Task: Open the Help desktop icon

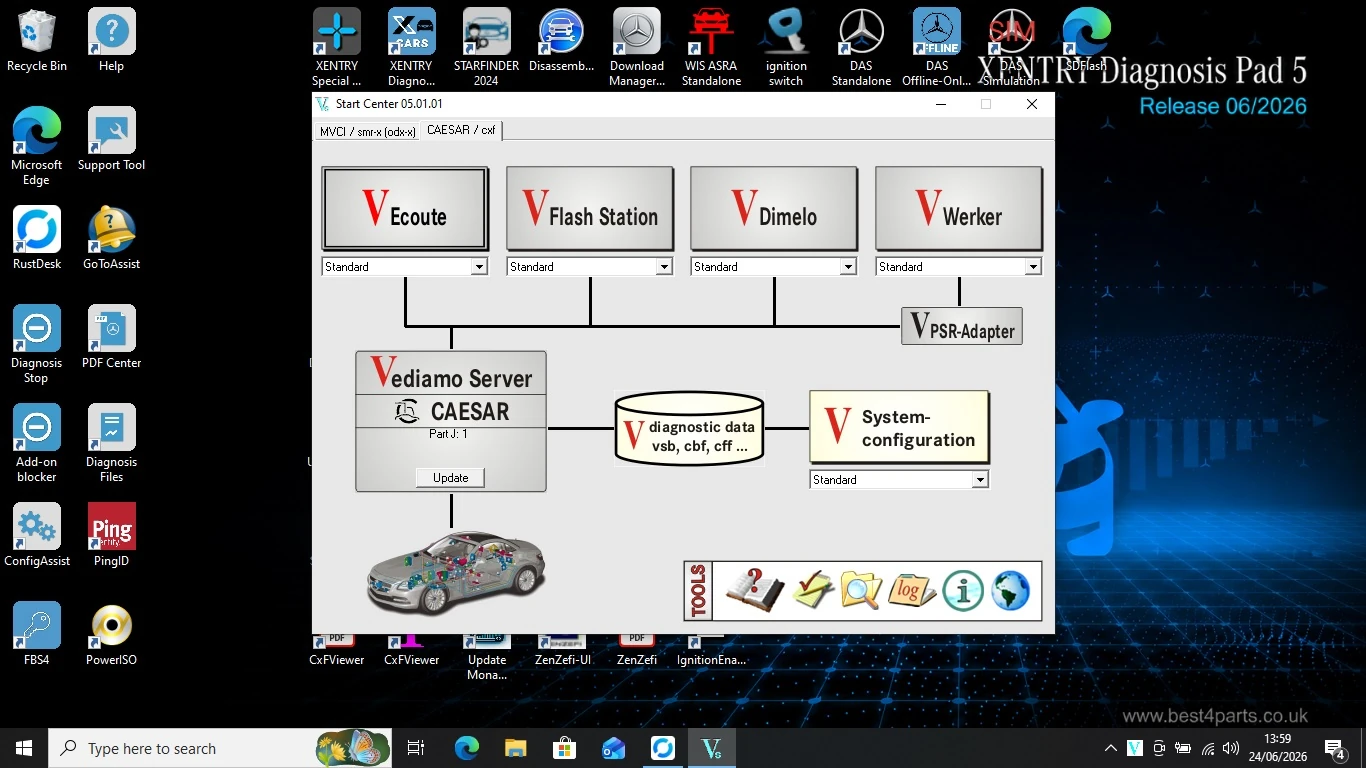Action: (x=112, y=41)
